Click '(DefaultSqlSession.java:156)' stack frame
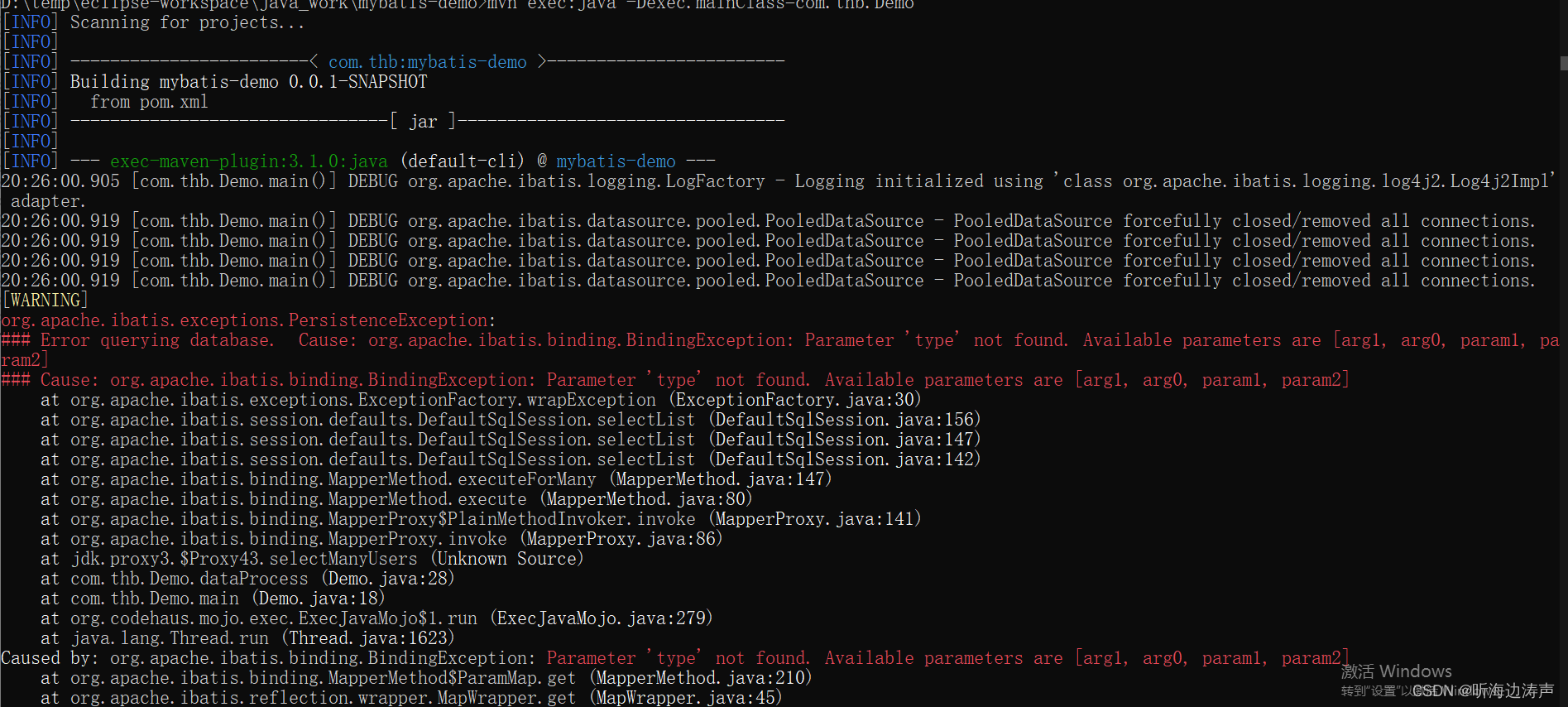The image size is (1568, 707). [x=844, y=420]
